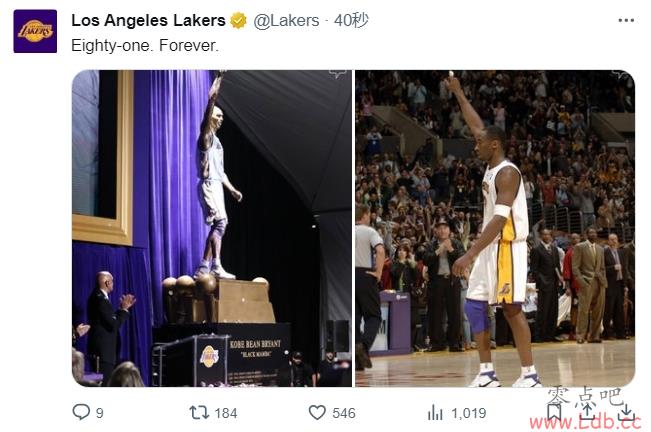Click the share upload arrow icon
651x432 pixels.
point(588,412)
